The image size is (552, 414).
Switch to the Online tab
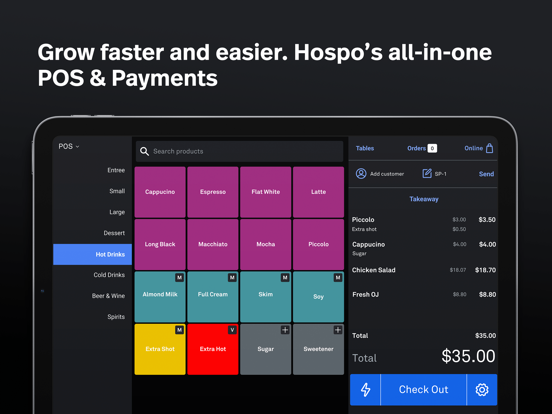coord(473,148)
